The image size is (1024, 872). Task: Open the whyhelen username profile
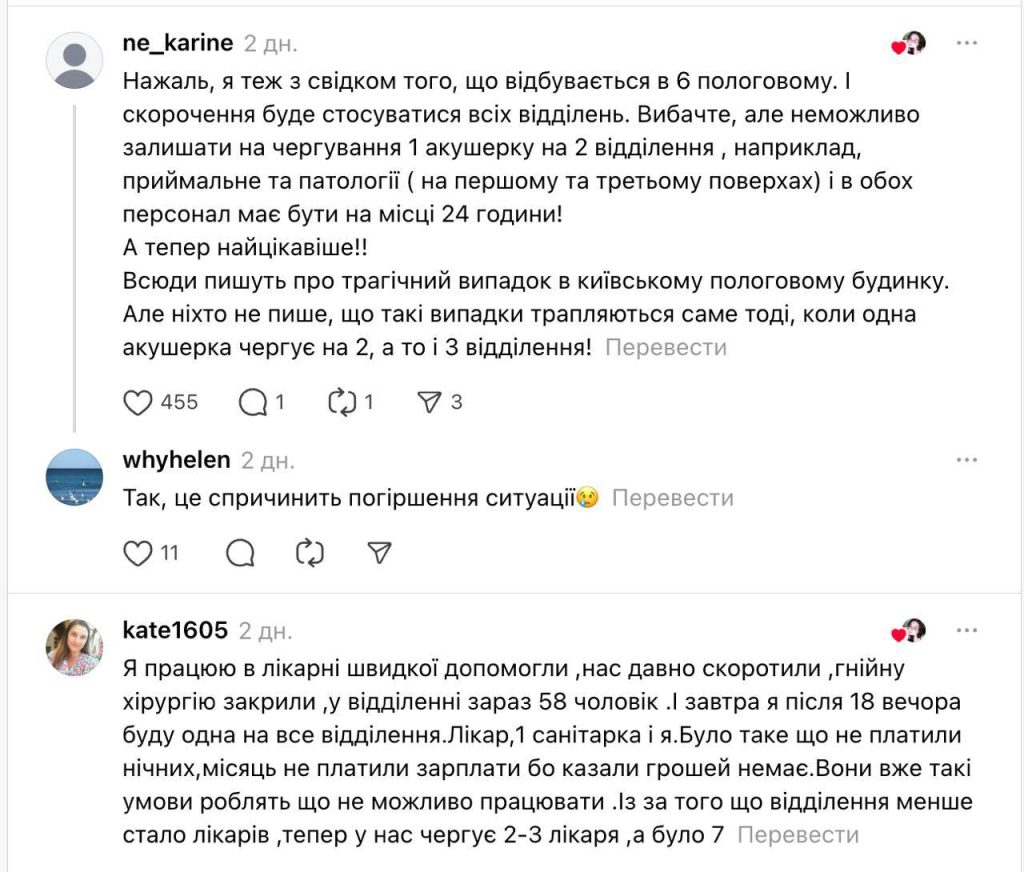(176, 460)
